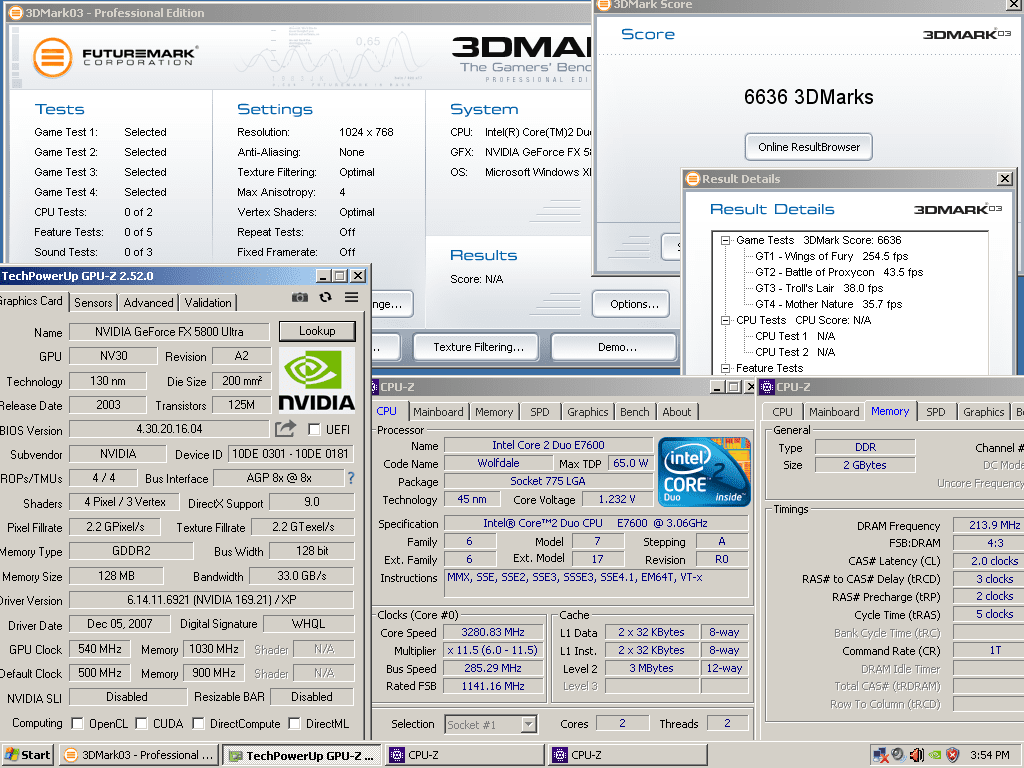Open the Windows Start button
This screenshot has height=768, width=1024.
pyautogui.click(x=28, y=755)
